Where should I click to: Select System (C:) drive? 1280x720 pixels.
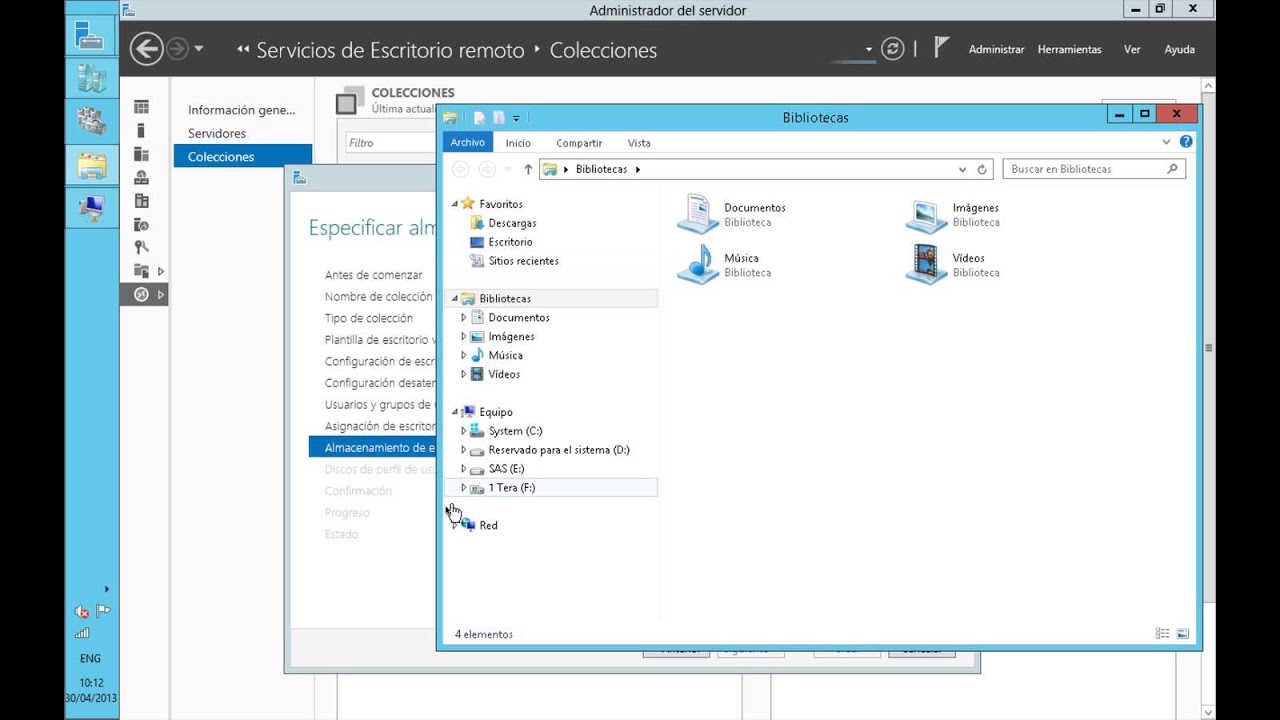point(515,431)
